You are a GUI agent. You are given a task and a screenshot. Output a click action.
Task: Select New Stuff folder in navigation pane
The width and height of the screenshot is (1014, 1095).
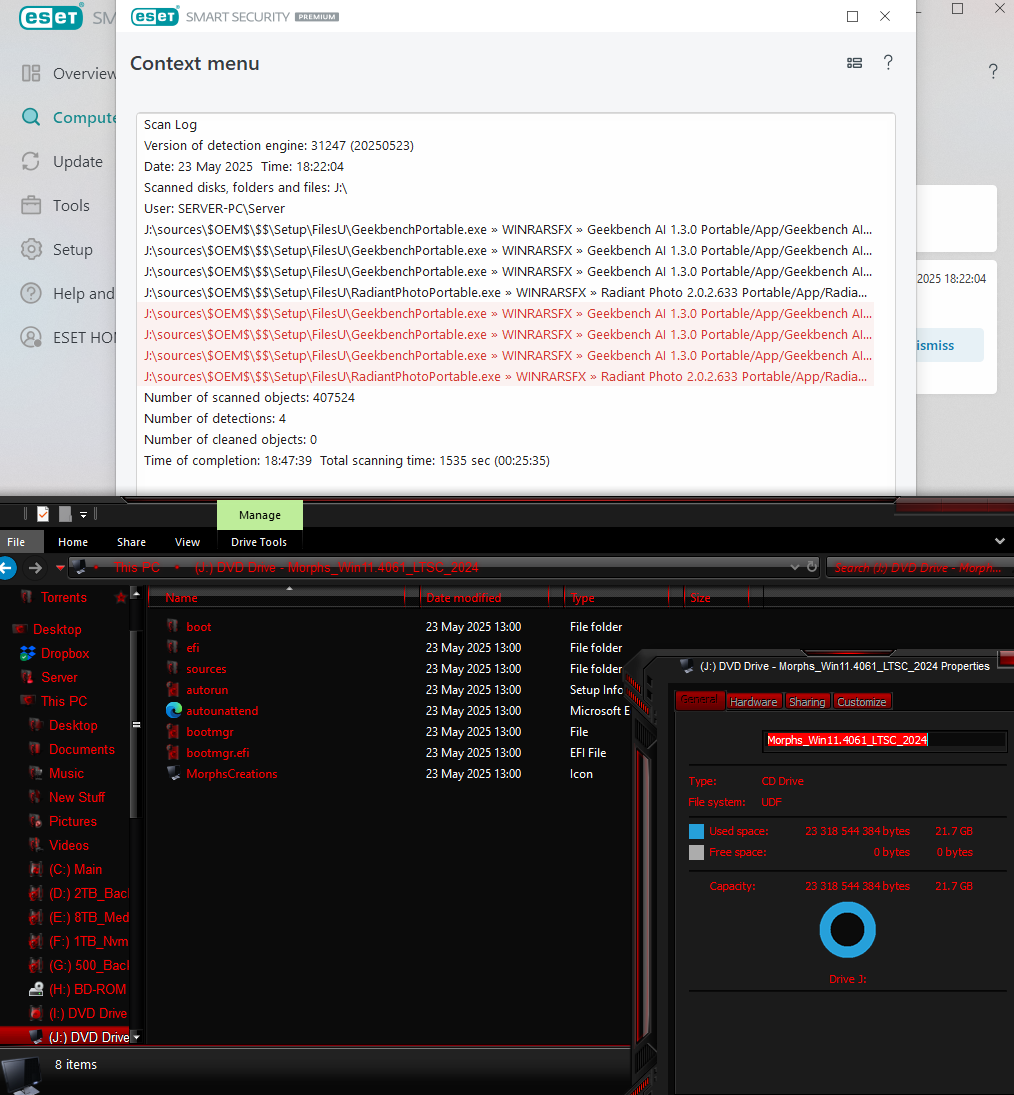[x=77, y=798]
